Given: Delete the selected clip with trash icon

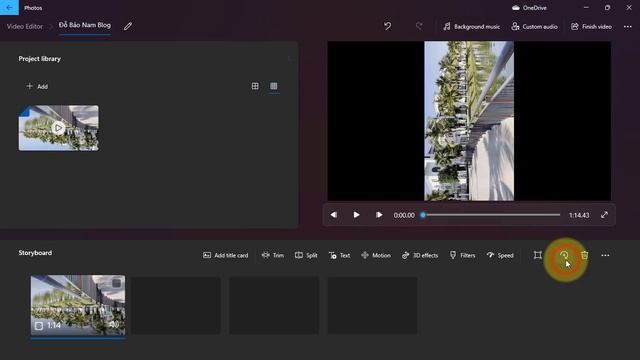Looking at the screenshot, I should (585, 255).
